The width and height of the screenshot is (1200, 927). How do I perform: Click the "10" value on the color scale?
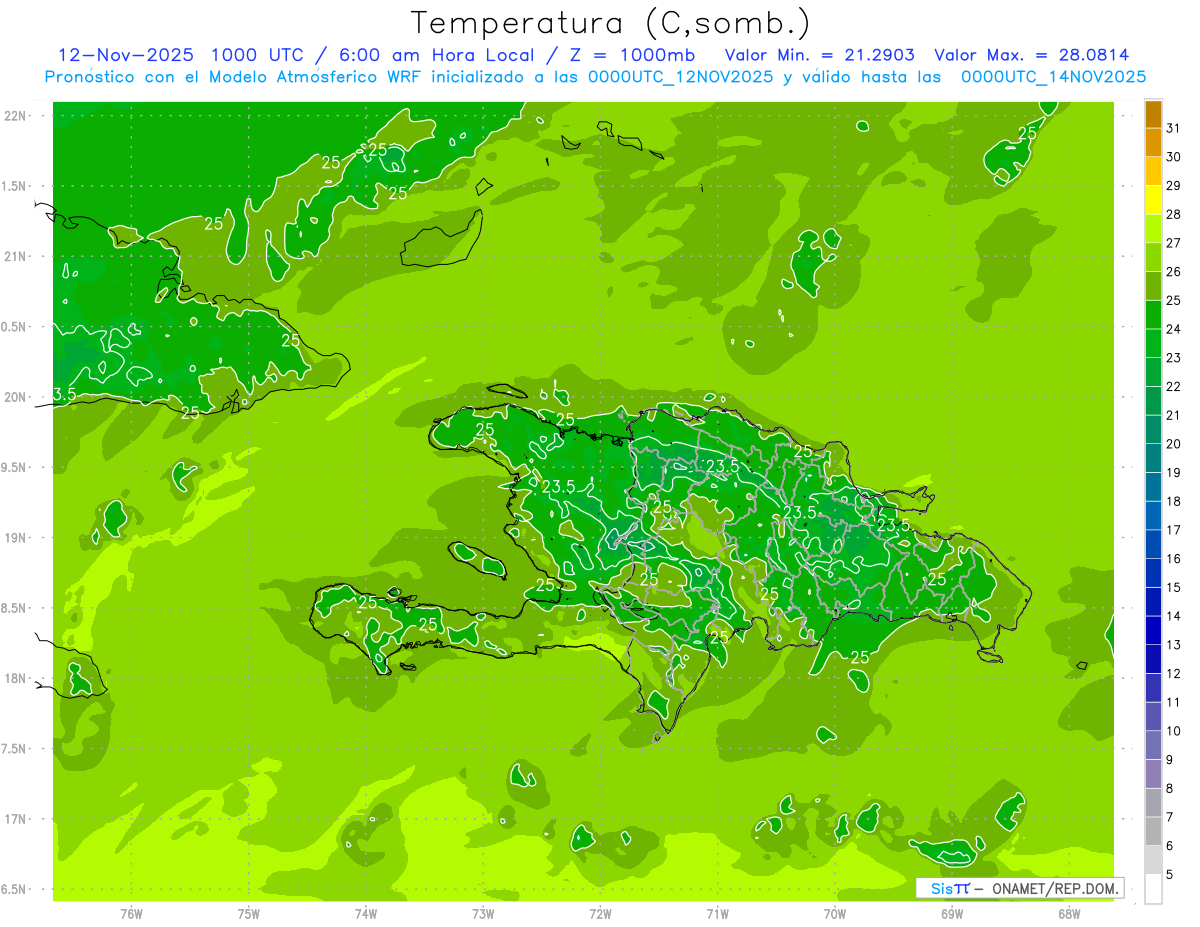click(x=1173, y=731)
